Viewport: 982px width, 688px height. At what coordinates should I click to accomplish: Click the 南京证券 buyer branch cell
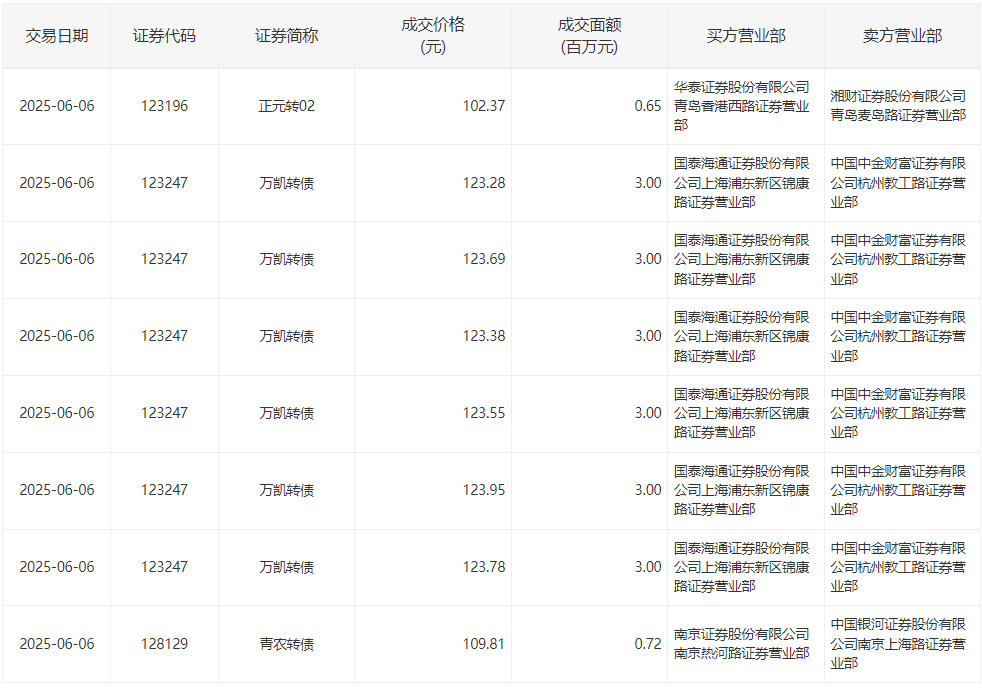tap(746, 644)
